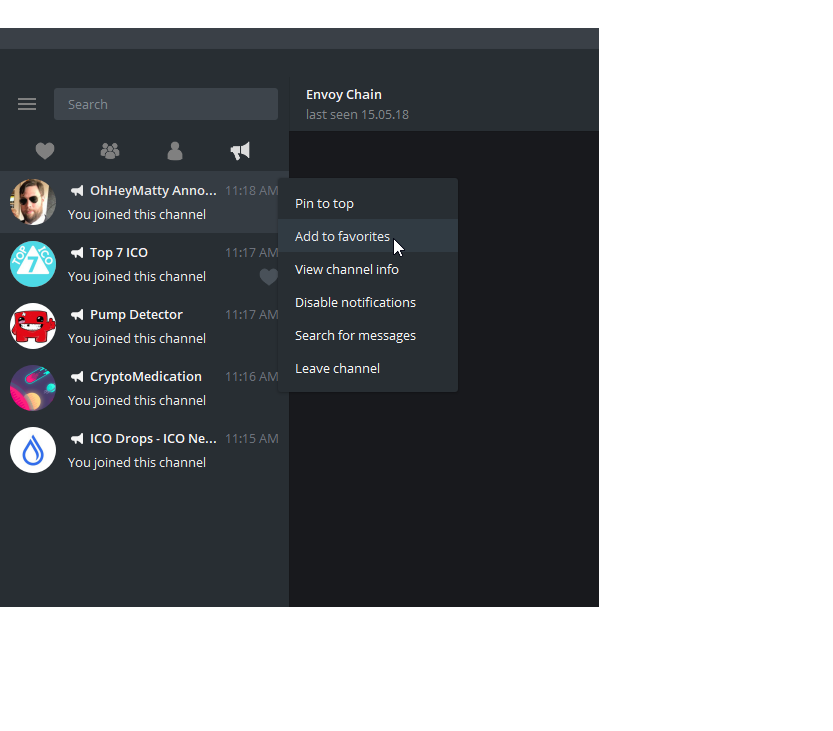This screenshot has width=833, height=731.
Task: Show favorites filter heart tab
Action: point(45,151)
